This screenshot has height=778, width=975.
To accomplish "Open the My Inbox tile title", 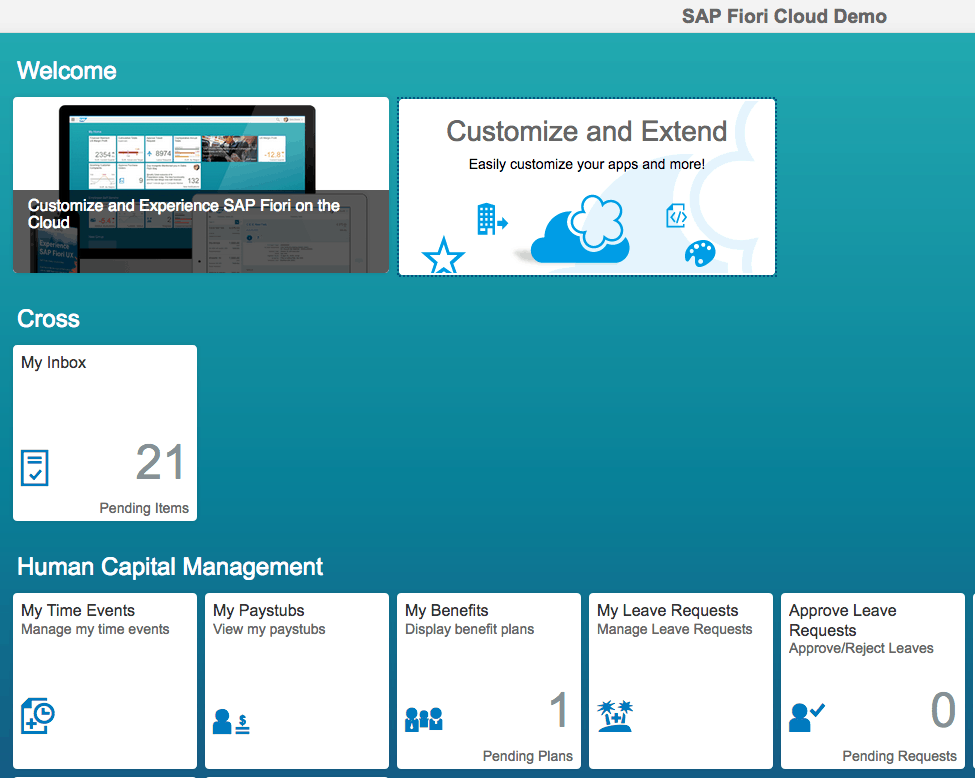I will (x=53, y=363).
